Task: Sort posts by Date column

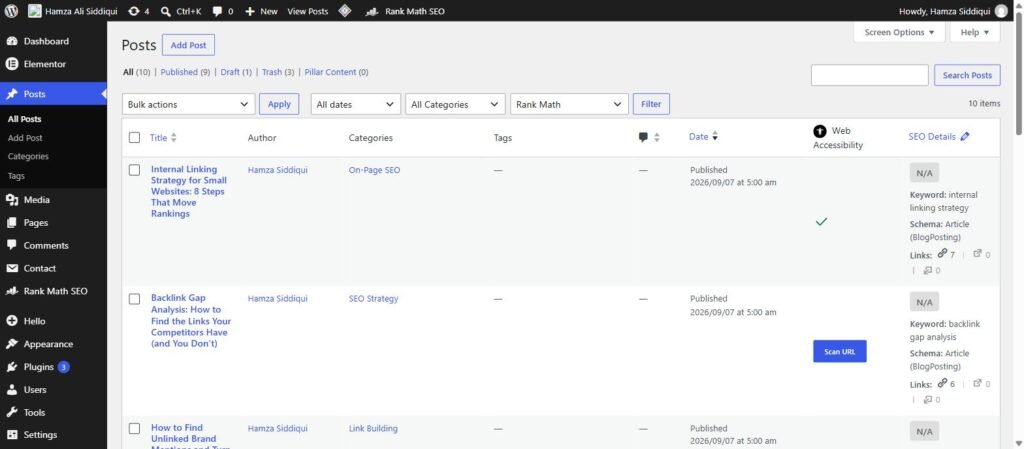Action: [x=703, y=136]
